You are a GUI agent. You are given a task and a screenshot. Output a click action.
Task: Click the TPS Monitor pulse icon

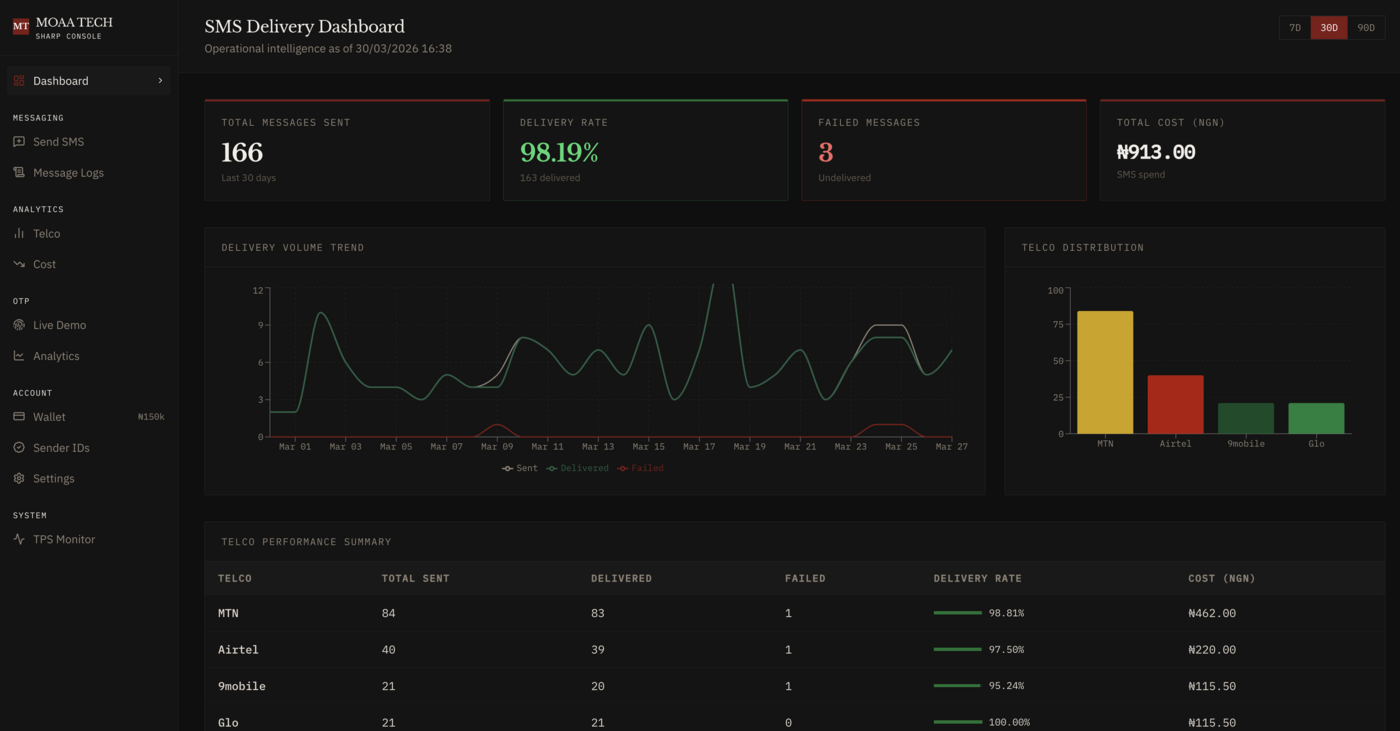(19, 540)
